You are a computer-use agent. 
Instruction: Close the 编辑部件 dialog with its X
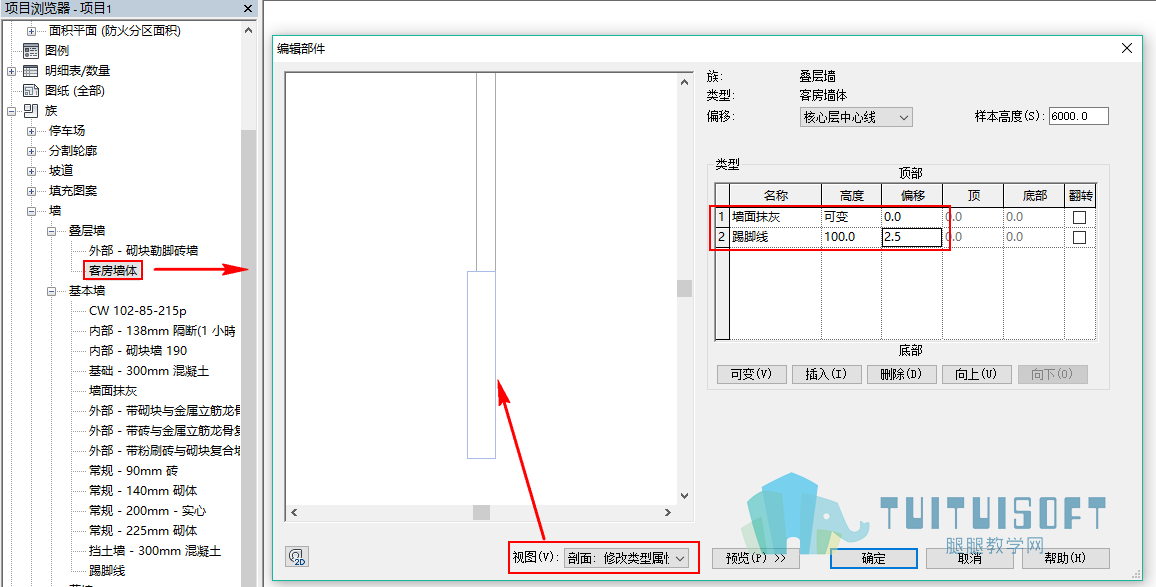[1127, 49]
